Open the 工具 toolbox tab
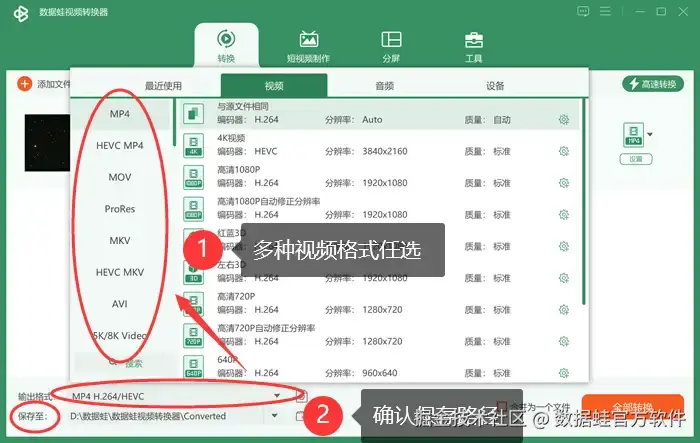The image size is (700, 443). [x=474, y=46]
